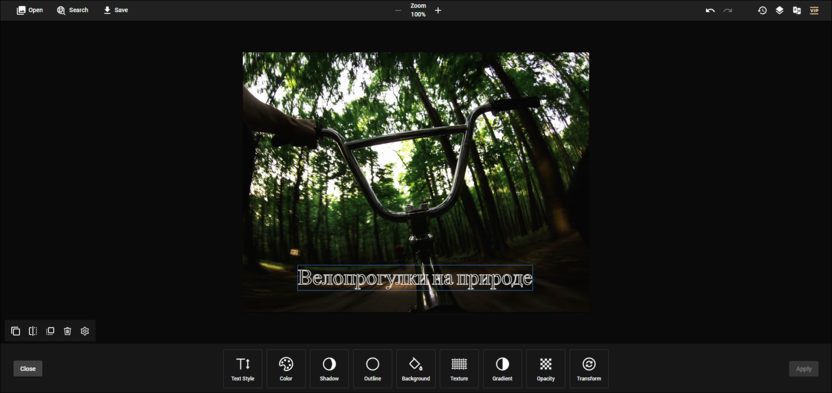Open the layers panel icon

coord(779,11)
